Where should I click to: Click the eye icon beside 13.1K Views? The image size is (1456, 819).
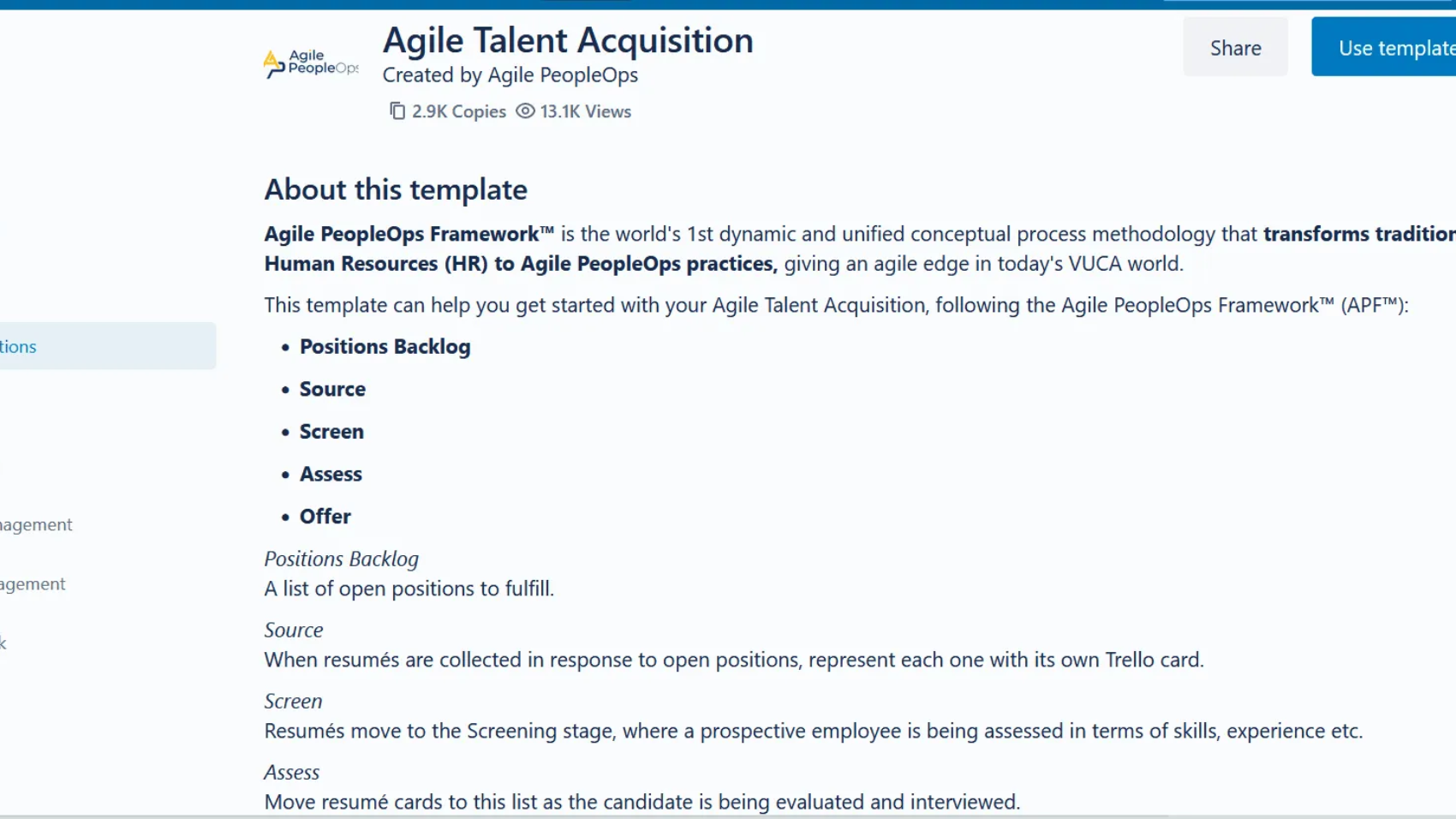525,111
